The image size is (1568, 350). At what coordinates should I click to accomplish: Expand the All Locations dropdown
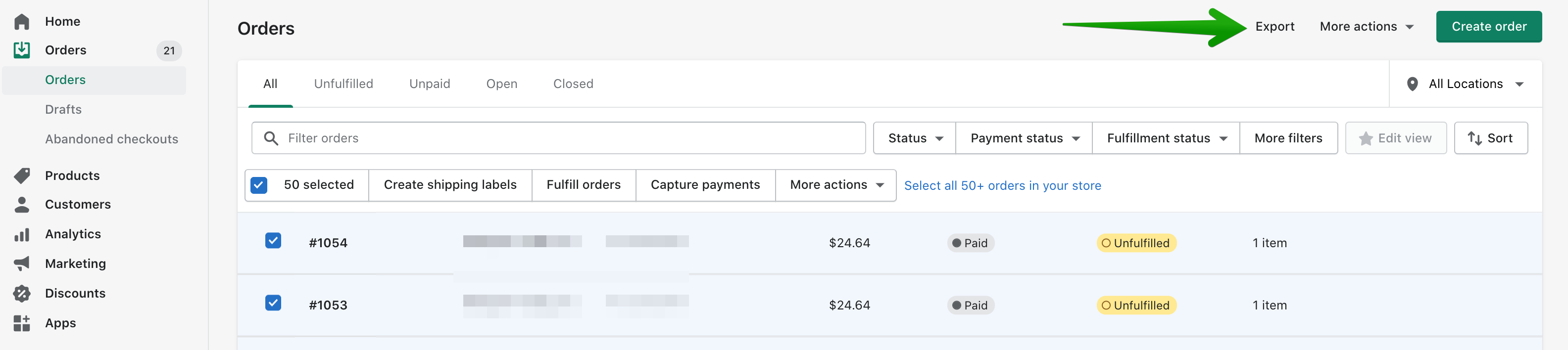point(1466,84)
